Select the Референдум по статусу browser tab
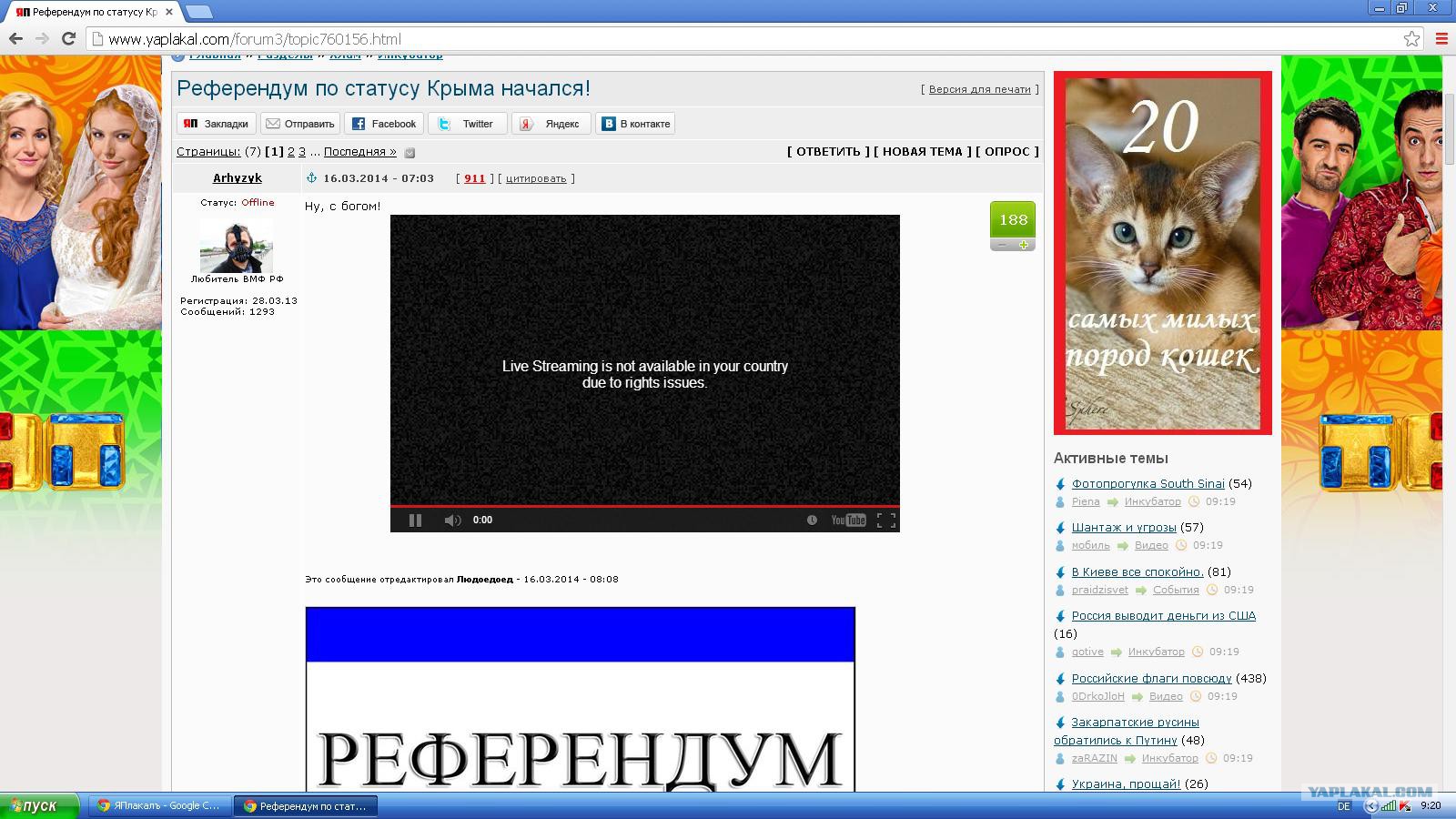The width and height of the screenshot is (1456, 819). 94,12
